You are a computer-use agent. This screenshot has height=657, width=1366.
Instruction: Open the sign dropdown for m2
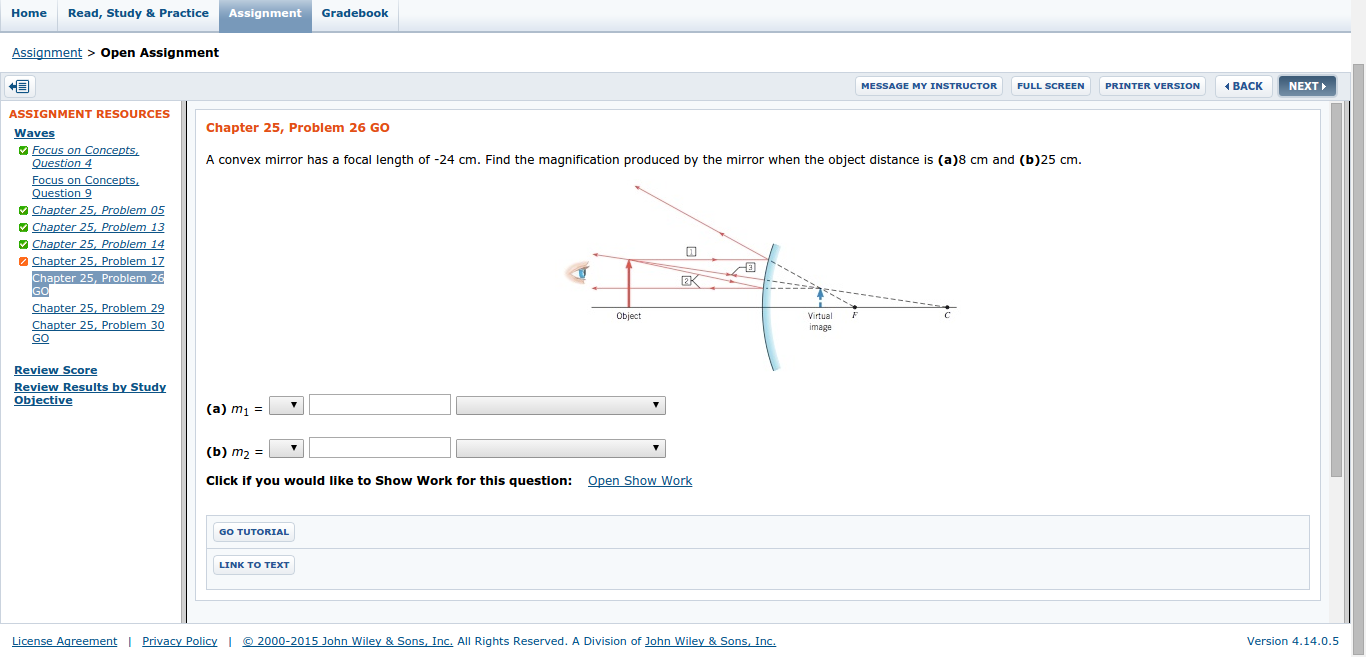point(286,447)
